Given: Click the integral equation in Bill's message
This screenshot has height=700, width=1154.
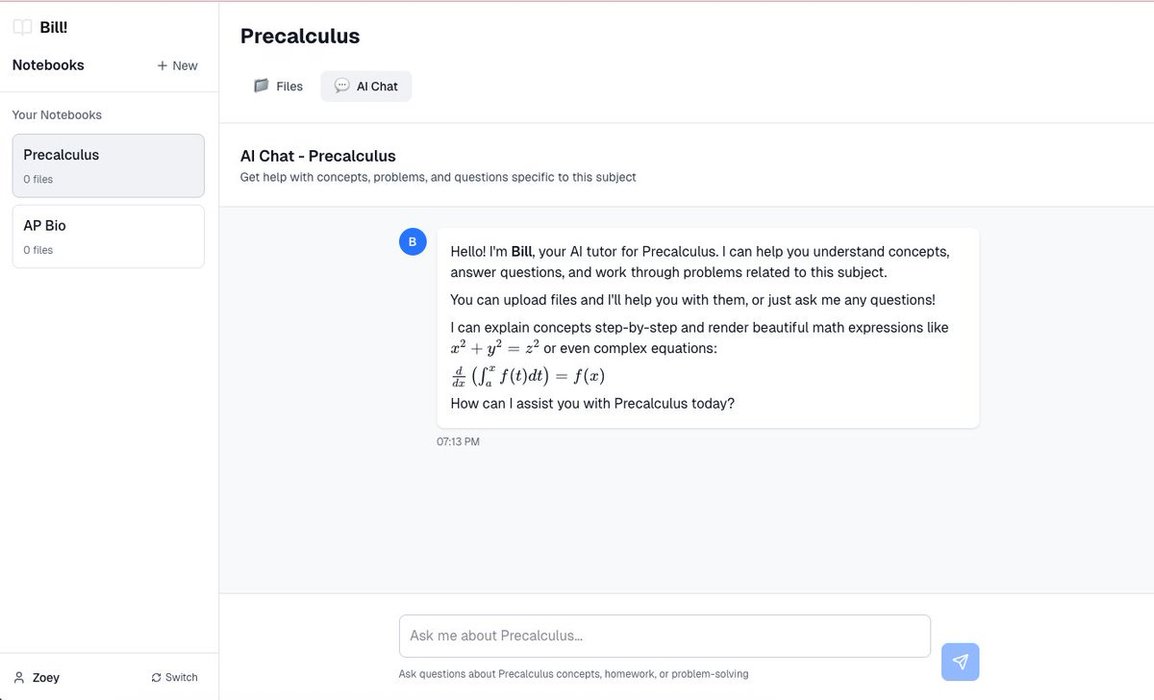Looking at the screenshot, I should tap(528, 376).
